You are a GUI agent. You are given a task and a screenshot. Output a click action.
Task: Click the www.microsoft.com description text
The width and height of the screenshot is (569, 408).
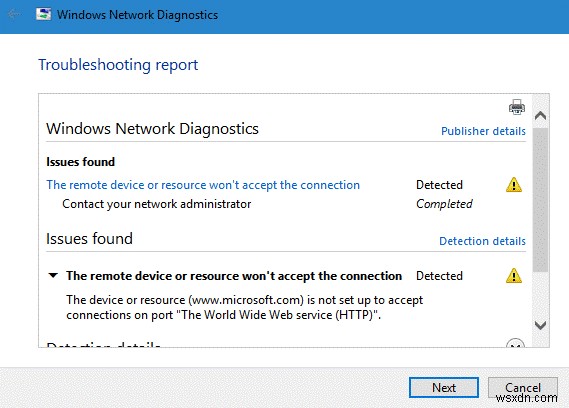[x=244, y=307]
